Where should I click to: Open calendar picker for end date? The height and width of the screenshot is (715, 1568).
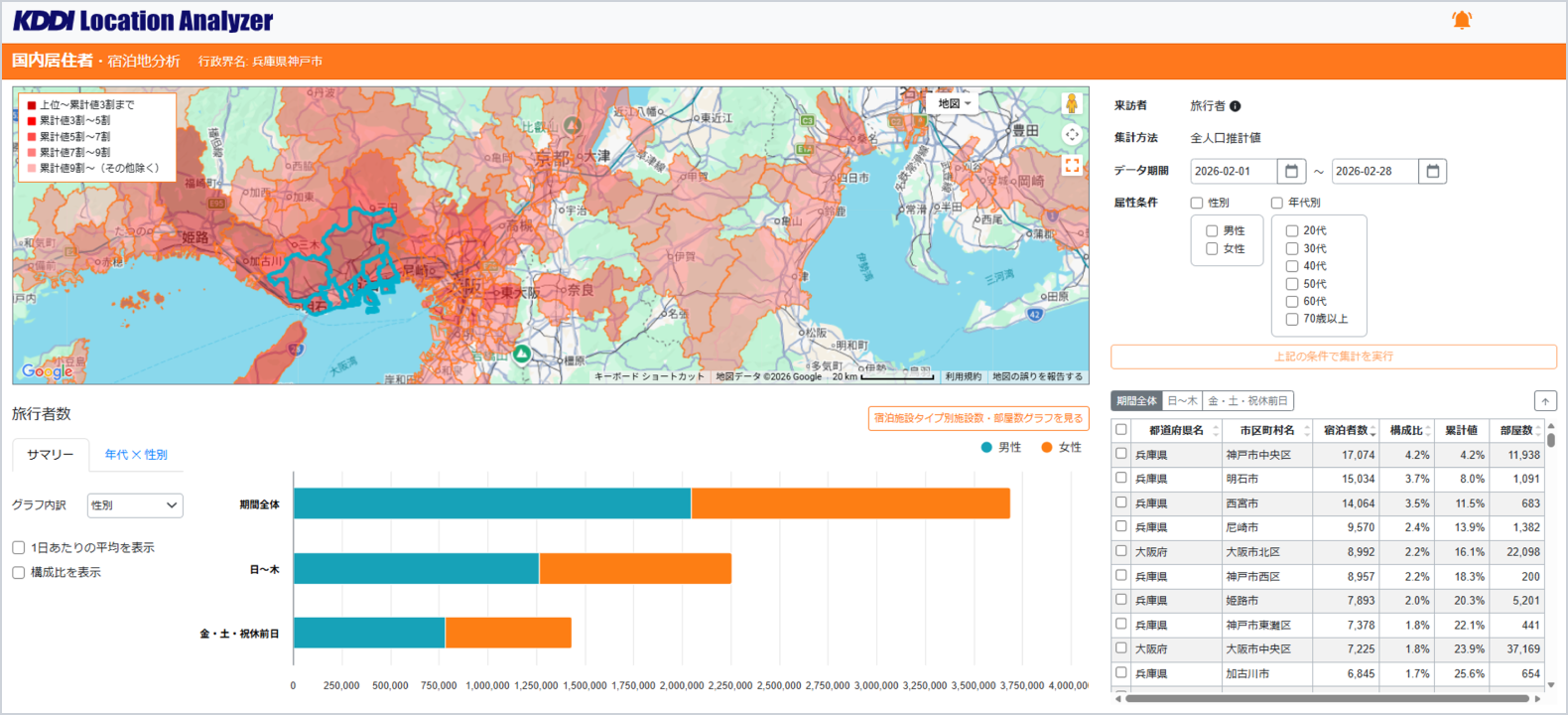(x=1432, y=171)
